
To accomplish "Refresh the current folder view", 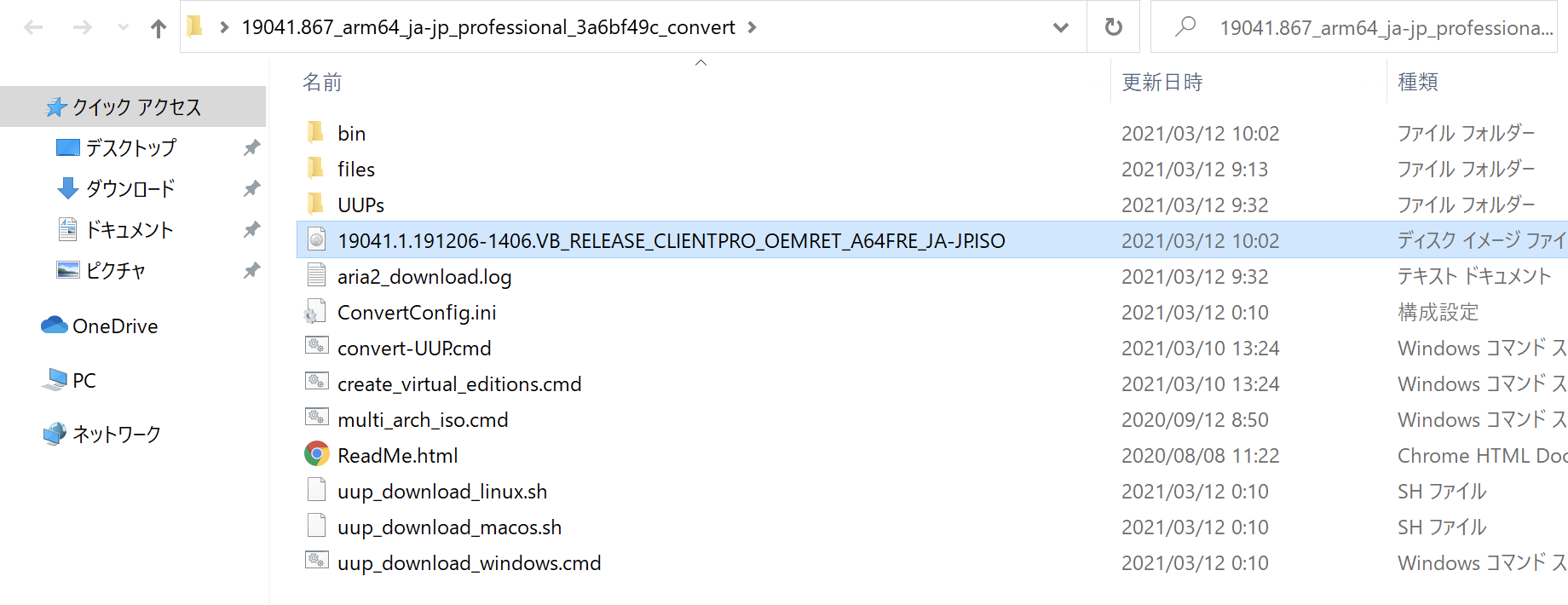I will 1113,27.
